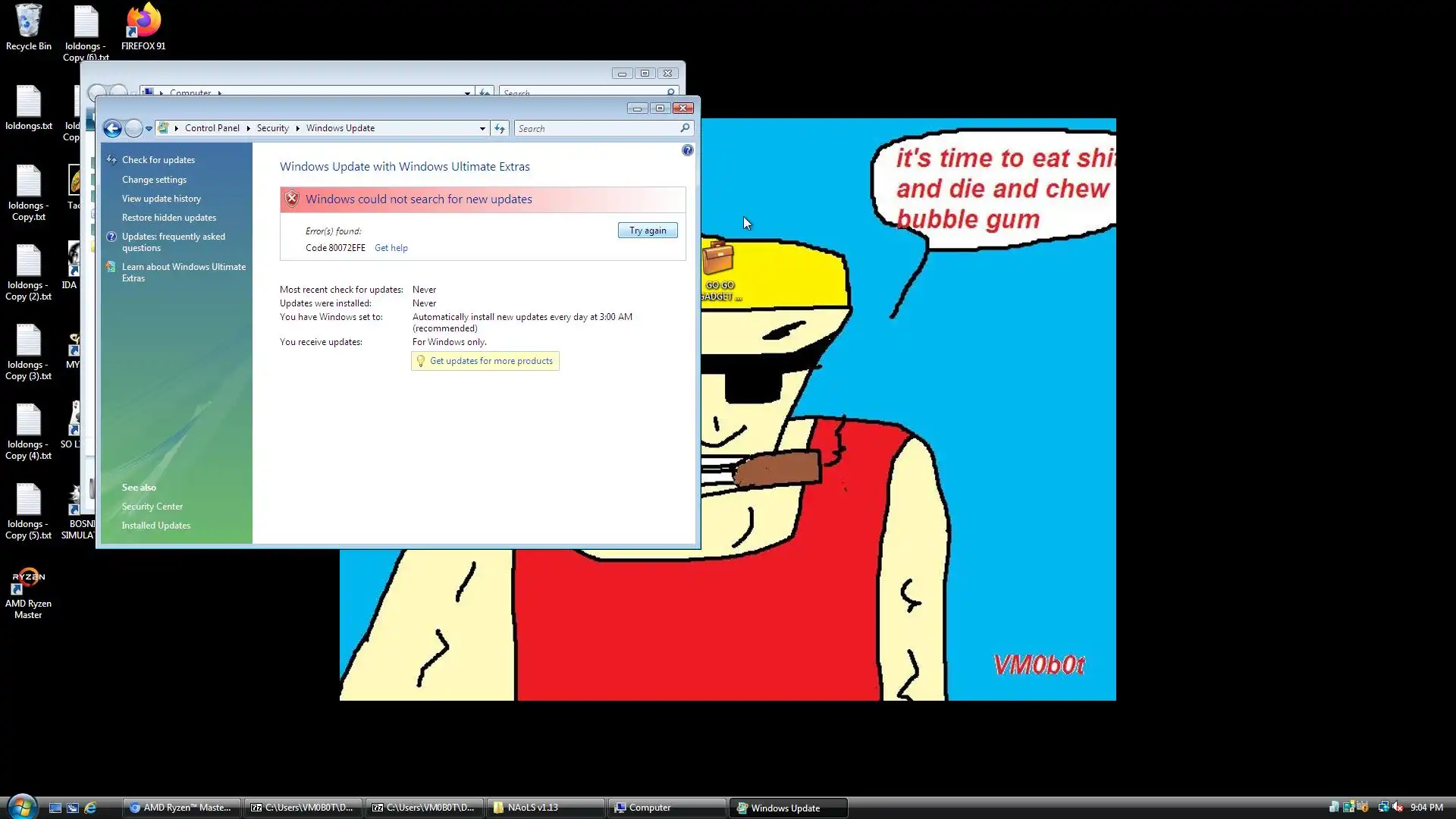
Task: Click the Back arrow in Windows Update
Action: [x=112, y=128]
